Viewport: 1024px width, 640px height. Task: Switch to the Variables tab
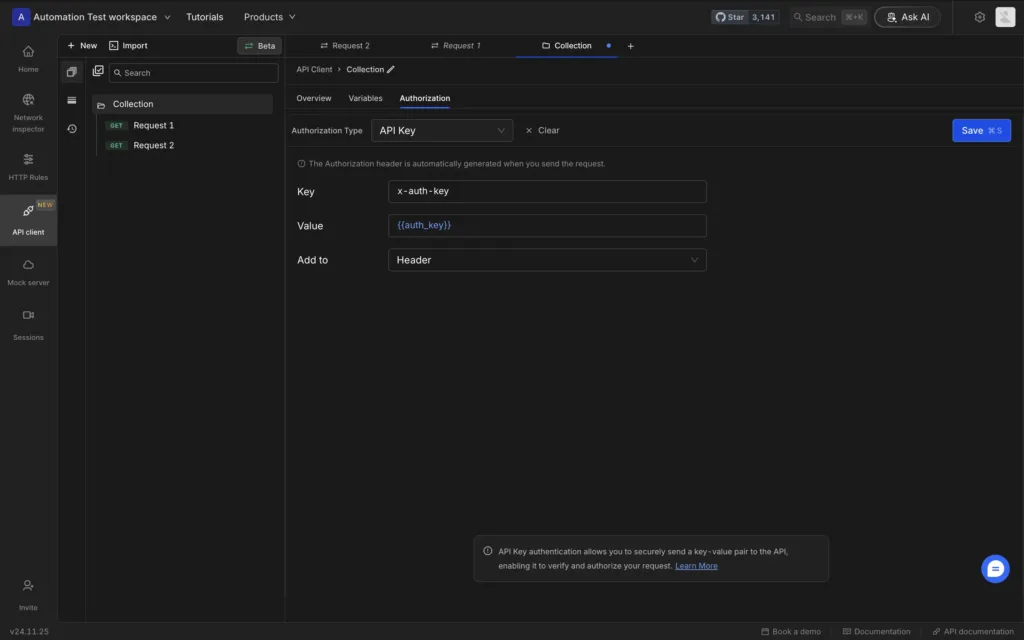coord(365,98)
